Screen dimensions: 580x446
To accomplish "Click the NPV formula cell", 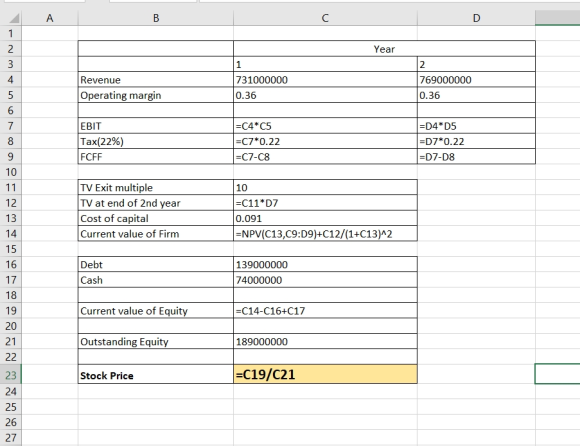I will pos(325,234).
